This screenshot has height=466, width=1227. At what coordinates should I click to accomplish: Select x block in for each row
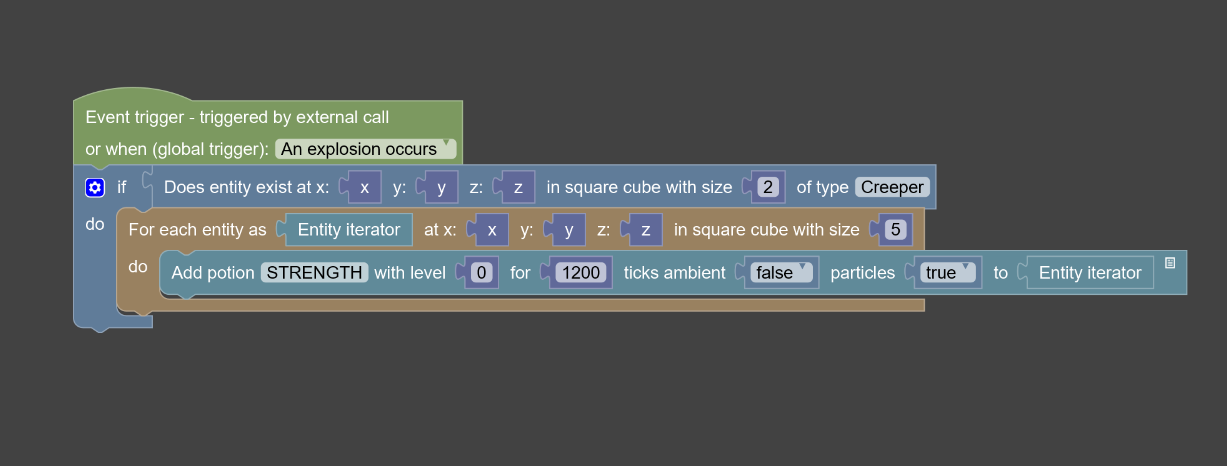pyautogui.click(x=491, y=230)
